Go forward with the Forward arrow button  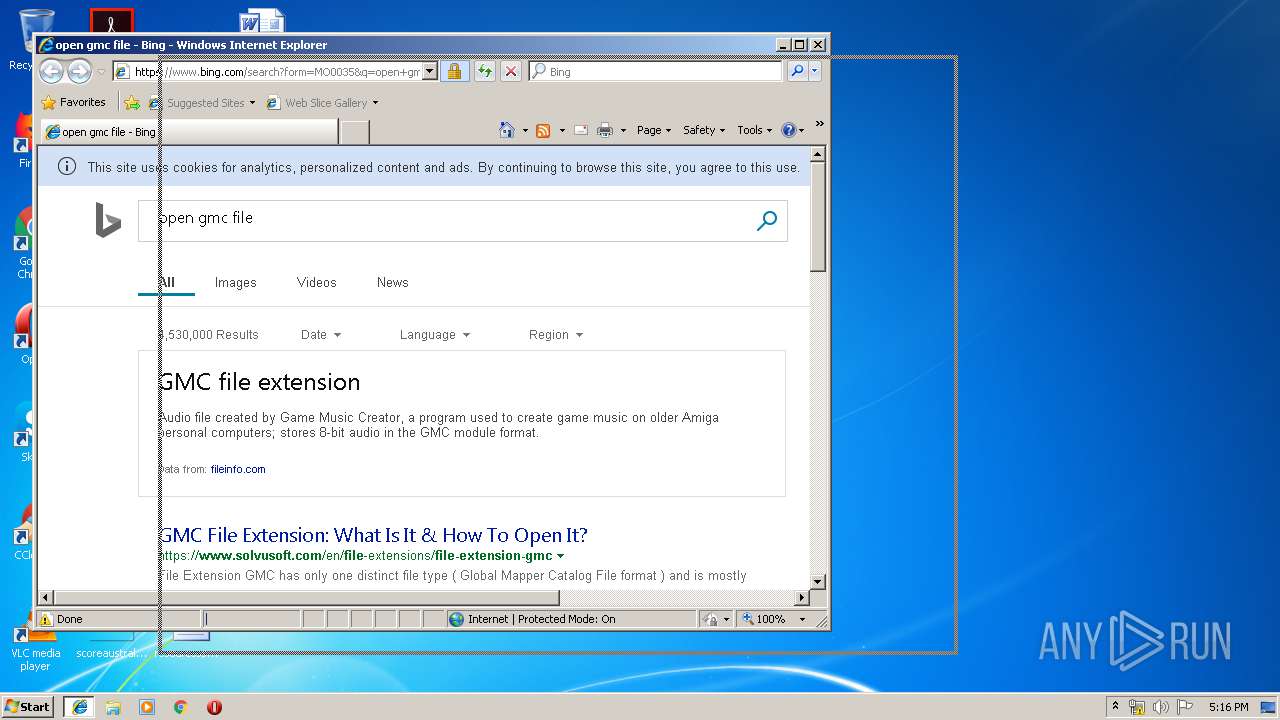click(79, 71)
